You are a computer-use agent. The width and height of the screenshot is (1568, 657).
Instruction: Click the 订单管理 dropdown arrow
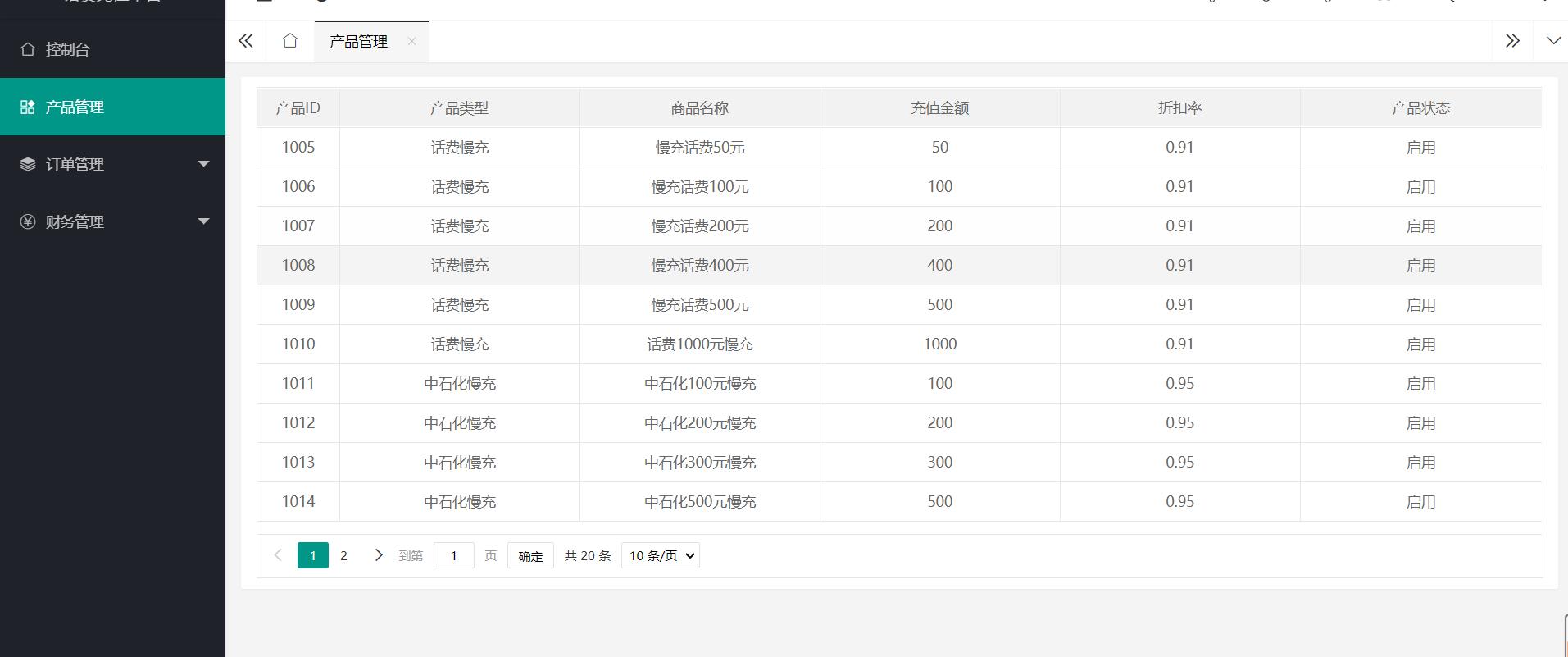click(204, 164)
